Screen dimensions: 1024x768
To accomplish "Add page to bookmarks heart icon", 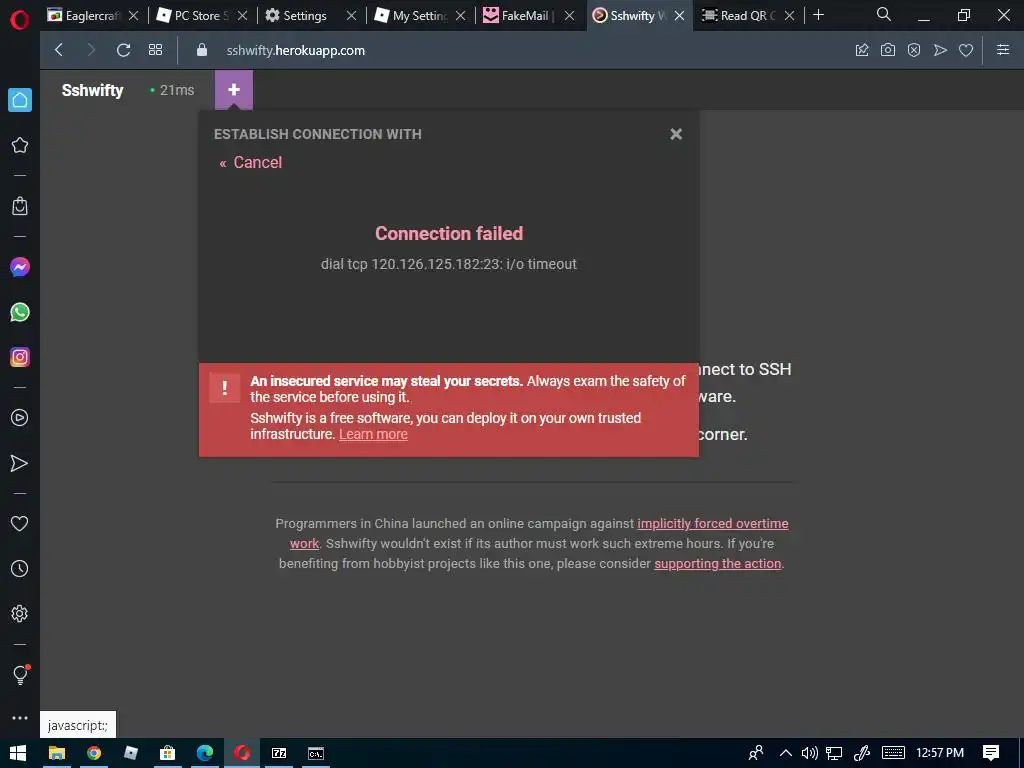I will click(x=966, y=50).
